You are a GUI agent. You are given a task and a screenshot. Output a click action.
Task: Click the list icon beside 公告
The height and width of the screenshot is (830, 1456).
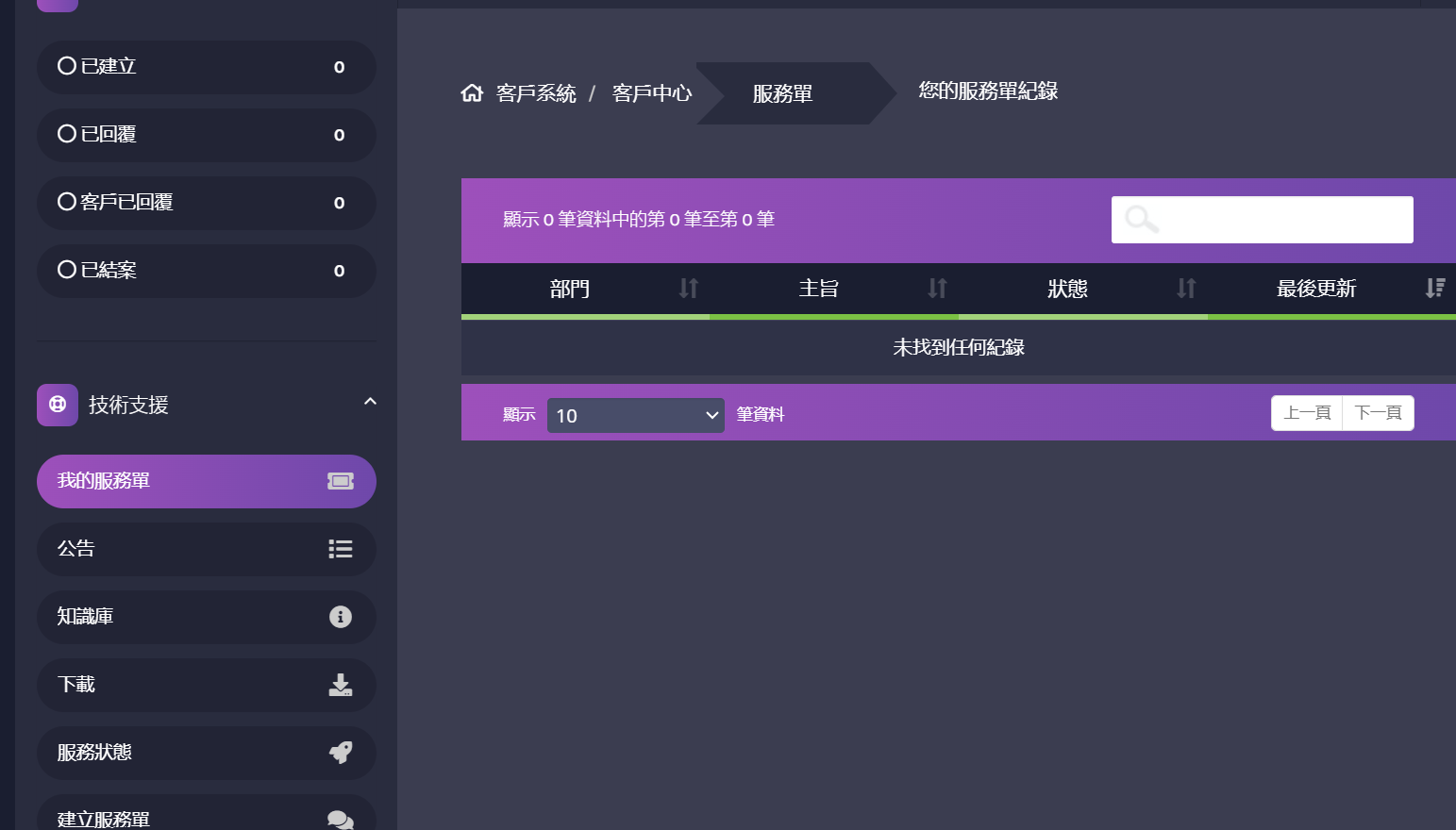point(340,549)
